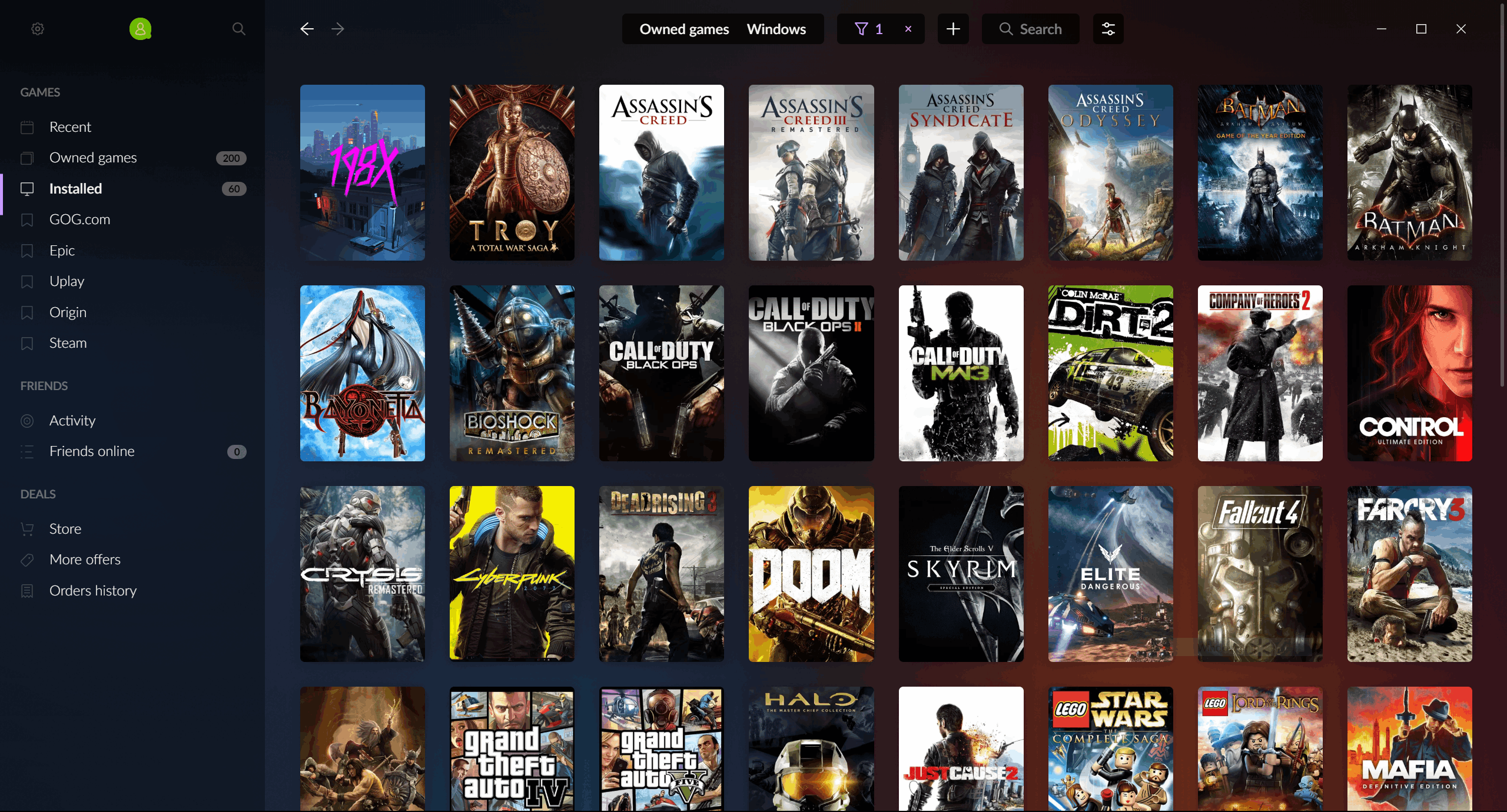Click the Recent calendar icon
The image size is (1507, 812).
pyautogui.click(x=27, y=127)
